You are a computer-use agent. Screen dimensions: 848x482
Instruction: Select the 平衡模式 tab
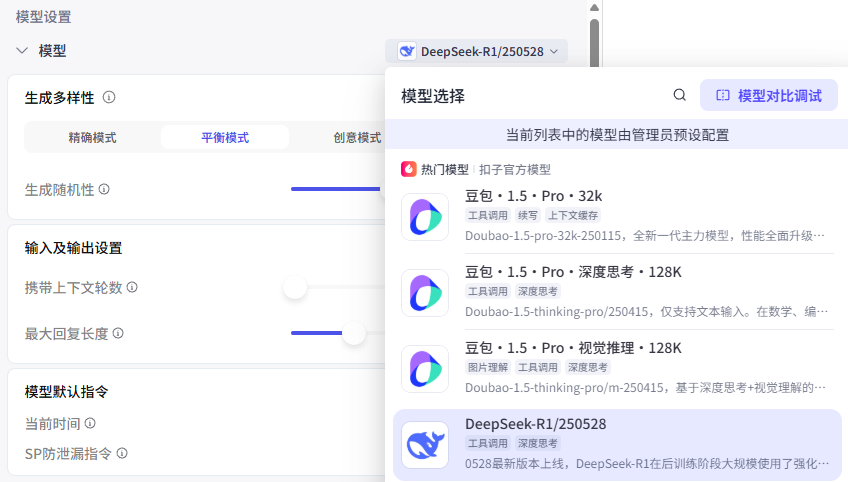click(225, 137)
